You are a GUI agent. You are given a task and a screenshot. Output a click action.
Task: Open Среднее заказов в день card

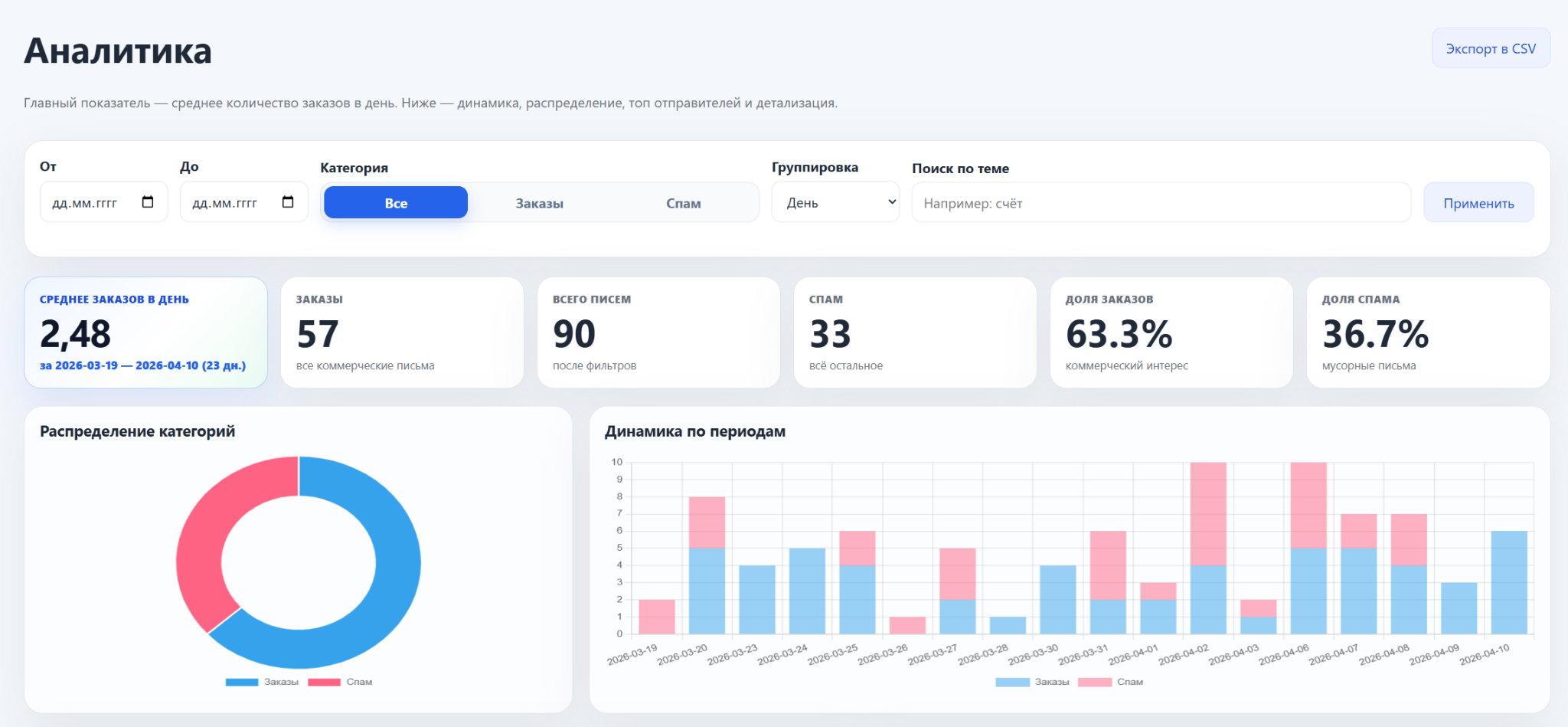click(x=146, y=332)
